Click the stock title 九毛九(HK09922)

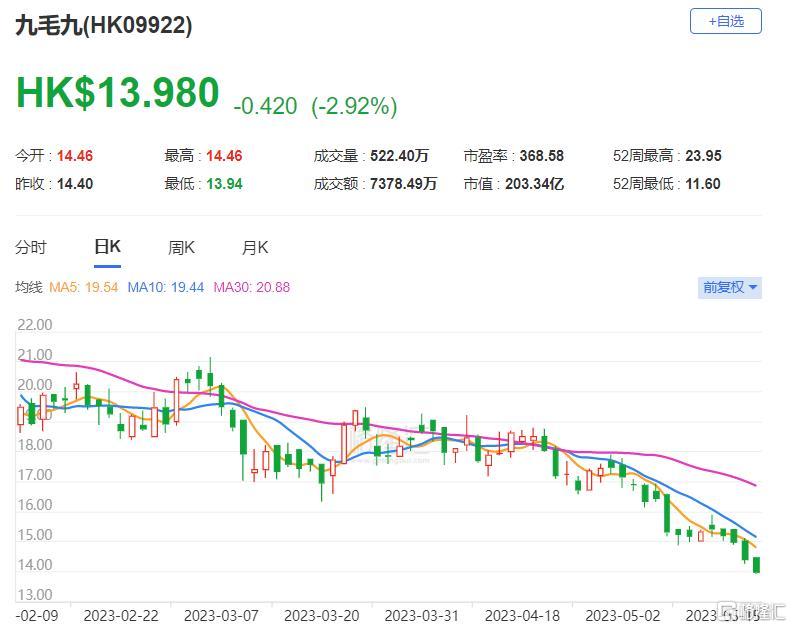pos(104,25)
